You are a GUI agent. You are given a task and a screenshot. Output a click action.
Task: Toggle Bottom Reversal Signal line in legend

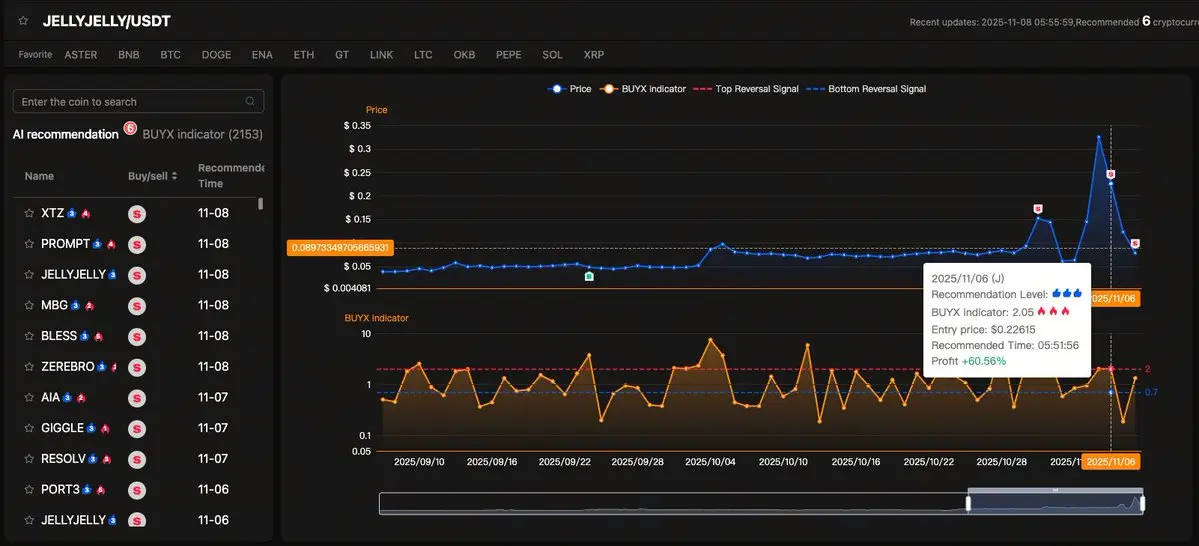[866, 89]
